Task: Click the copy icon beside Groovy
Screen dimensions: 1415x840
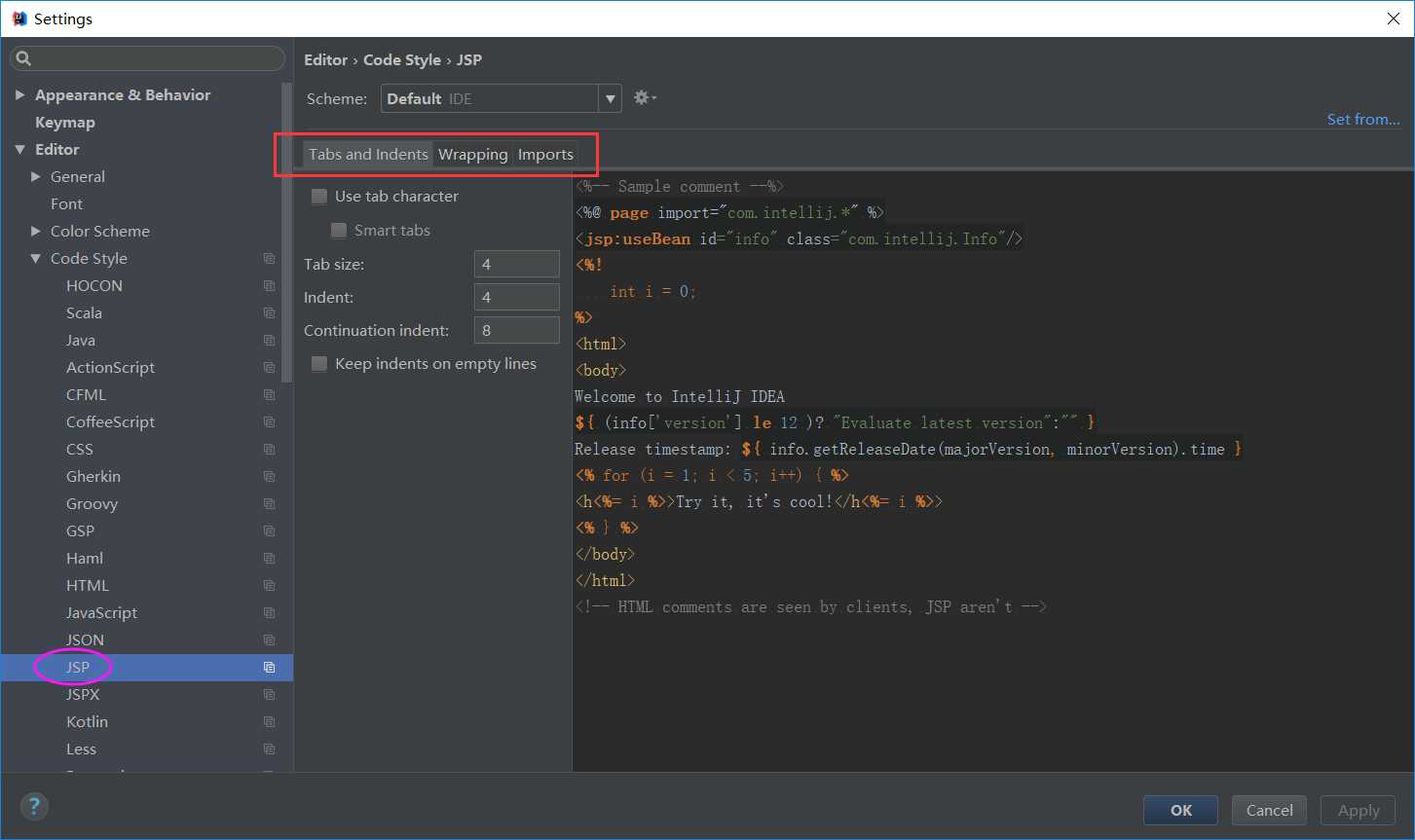Action: 270,504
